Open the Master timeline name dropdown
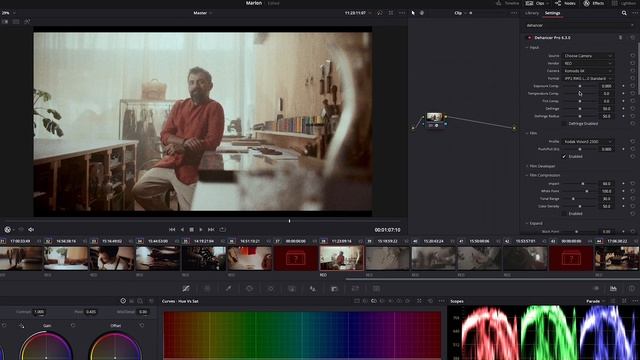The height and width of the screenshot is (360, 640). pos(202,13)
